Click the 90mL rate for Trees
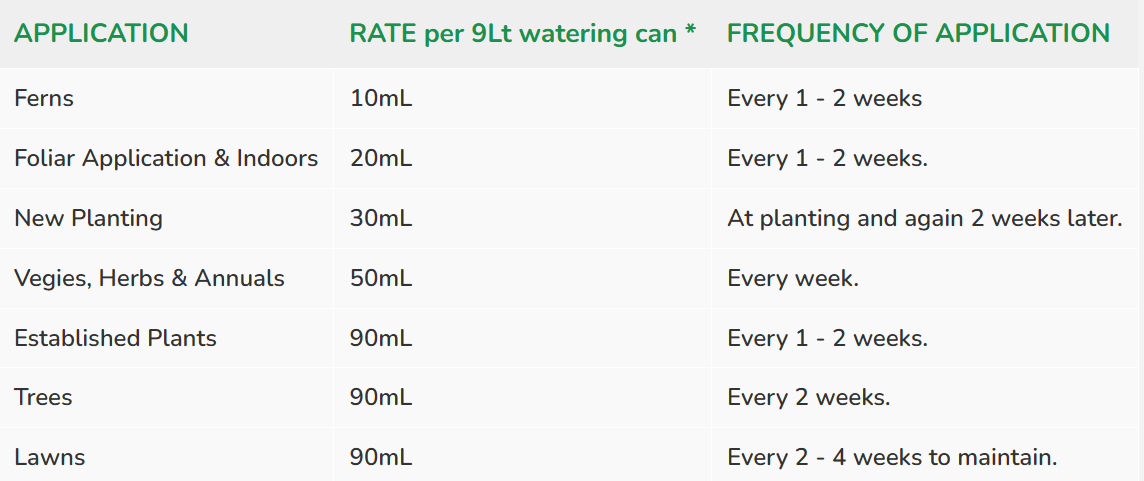Viewport: 1144px width, 481px height. [x=381, y=398]
